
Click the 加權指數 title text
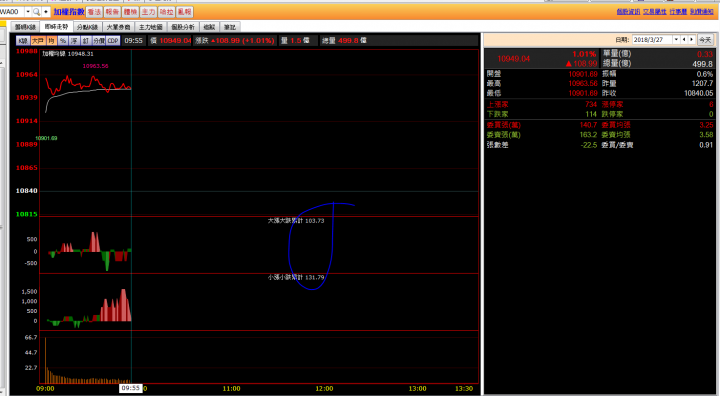pos(69,12)
